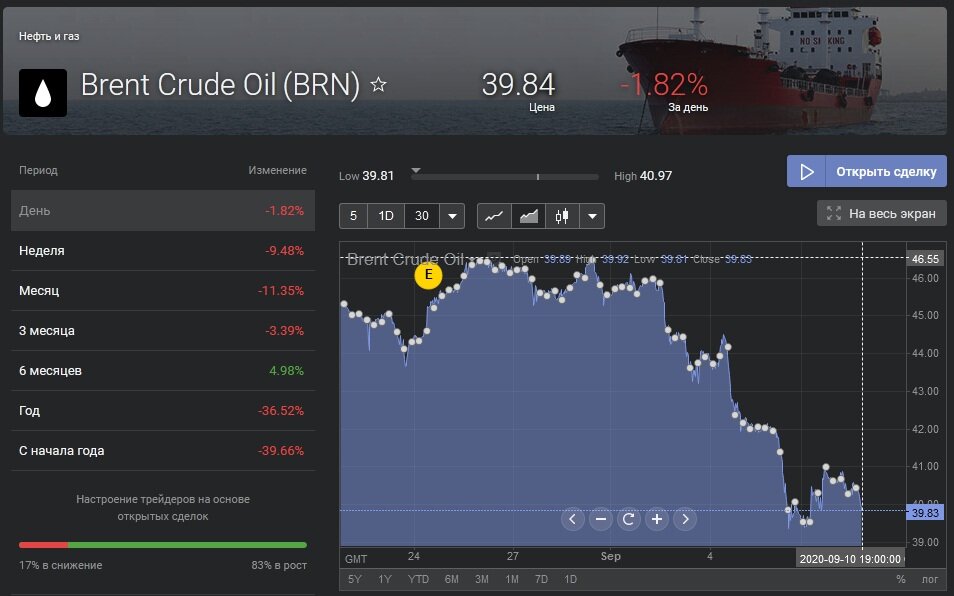The width and height of the screenshot is (954, 596).
Task: Select the YTD range tab
Action: click(418, 579)
